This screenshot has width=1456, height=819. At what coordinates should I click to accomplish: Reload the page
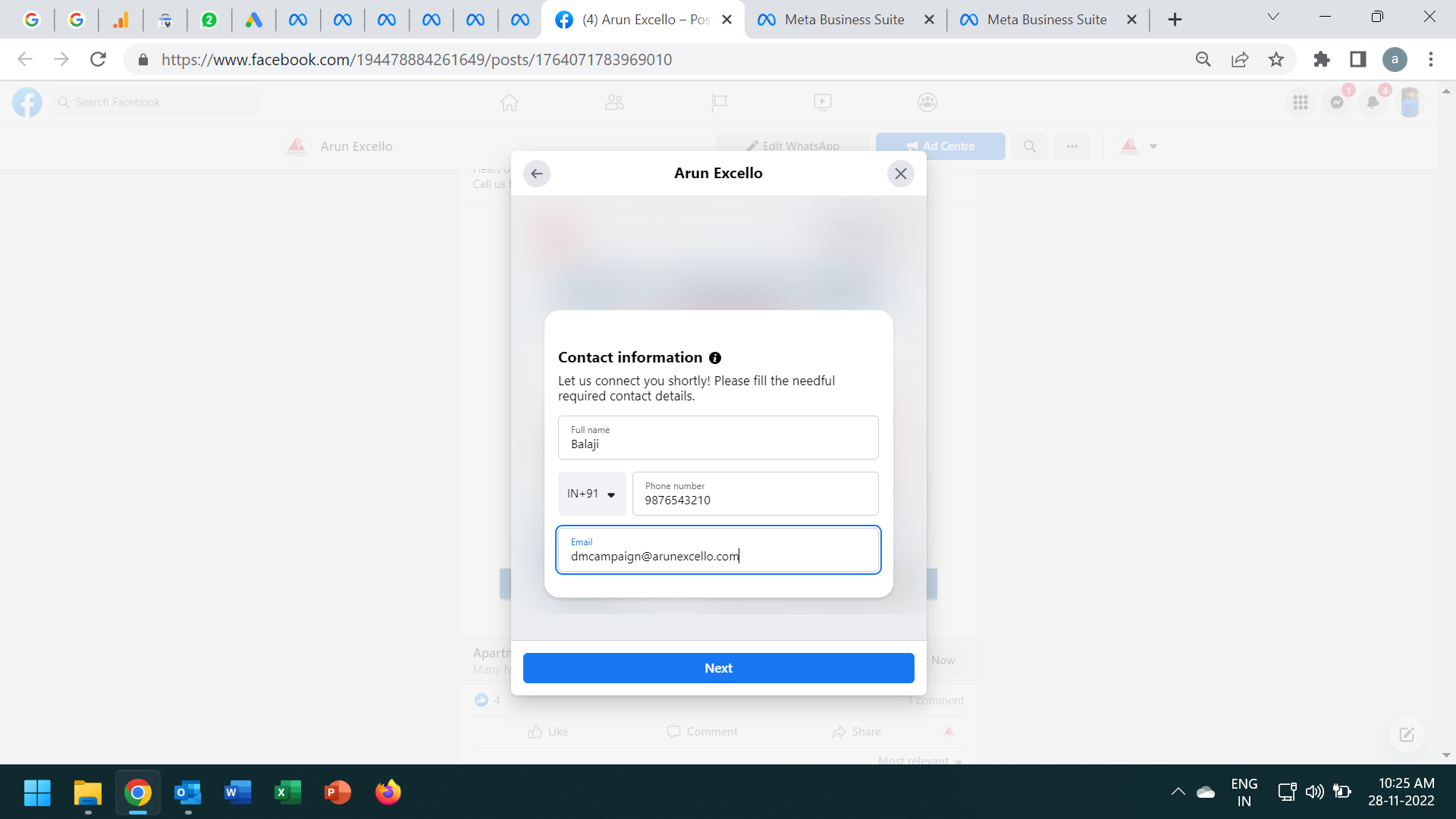98,59
